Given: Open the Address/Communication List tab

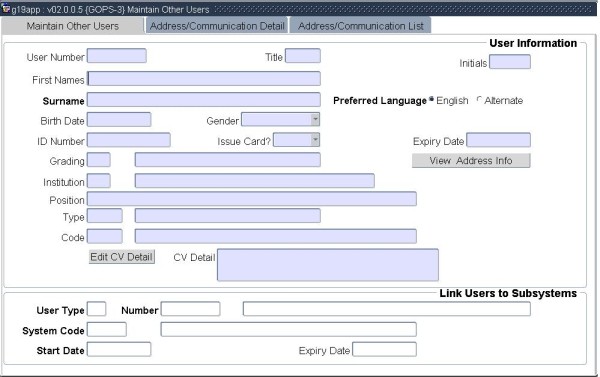Looking at the screenshot, I should [x=360, y=26].
